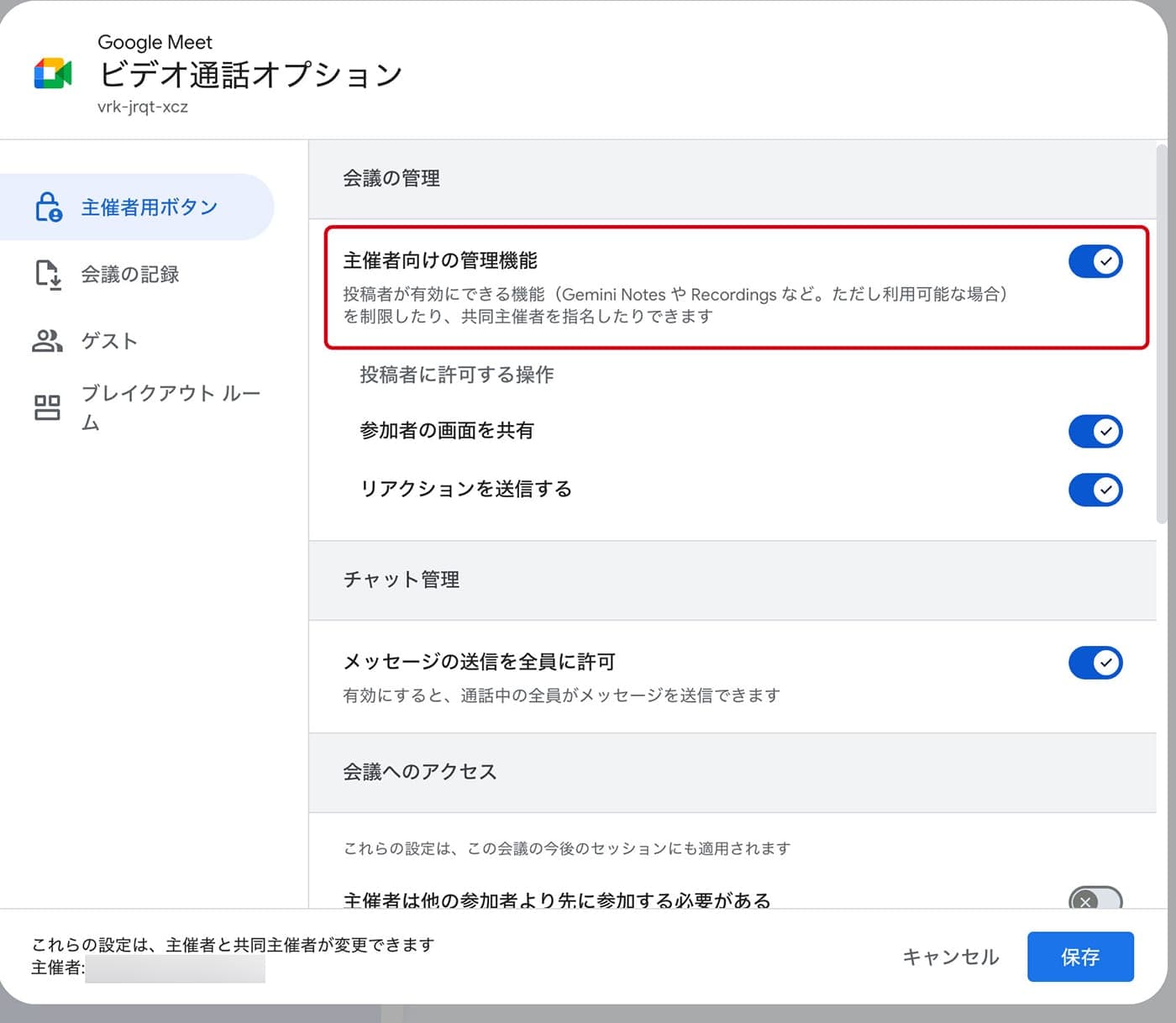Toggle リアクションを送信する off
This screenshot has width=1176, height=1023.
click(x=1095, y=490)
